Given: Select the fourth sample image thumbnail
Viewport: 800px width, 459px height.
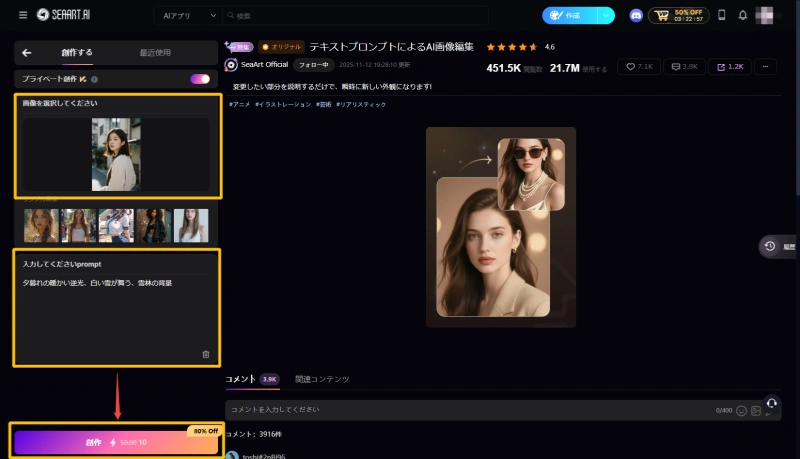Looking at the screenshot, I should click(154, 225).
